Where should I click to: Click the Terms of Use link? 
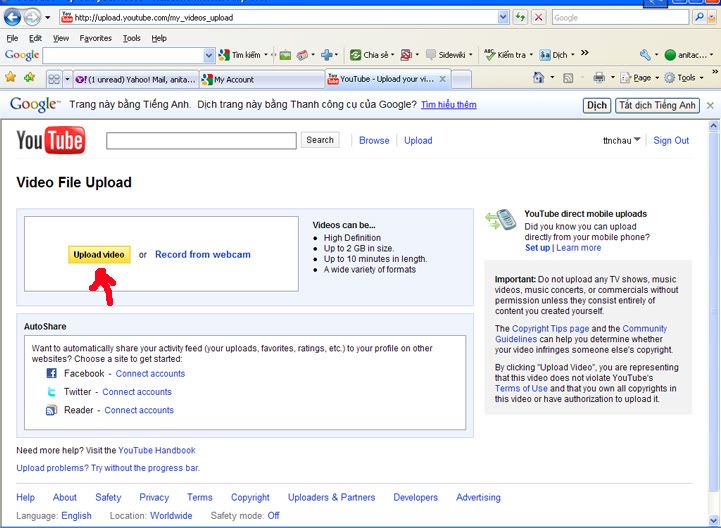click(x=521, y=388)
